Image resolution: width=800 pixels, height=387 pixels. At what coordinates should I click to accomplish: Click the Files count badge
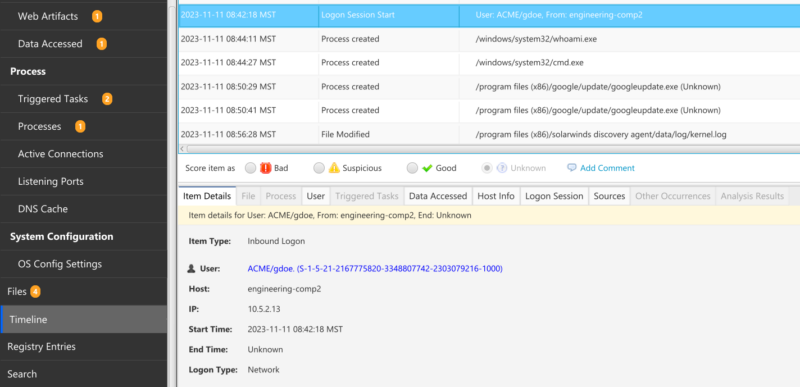(x=35, y=292)
